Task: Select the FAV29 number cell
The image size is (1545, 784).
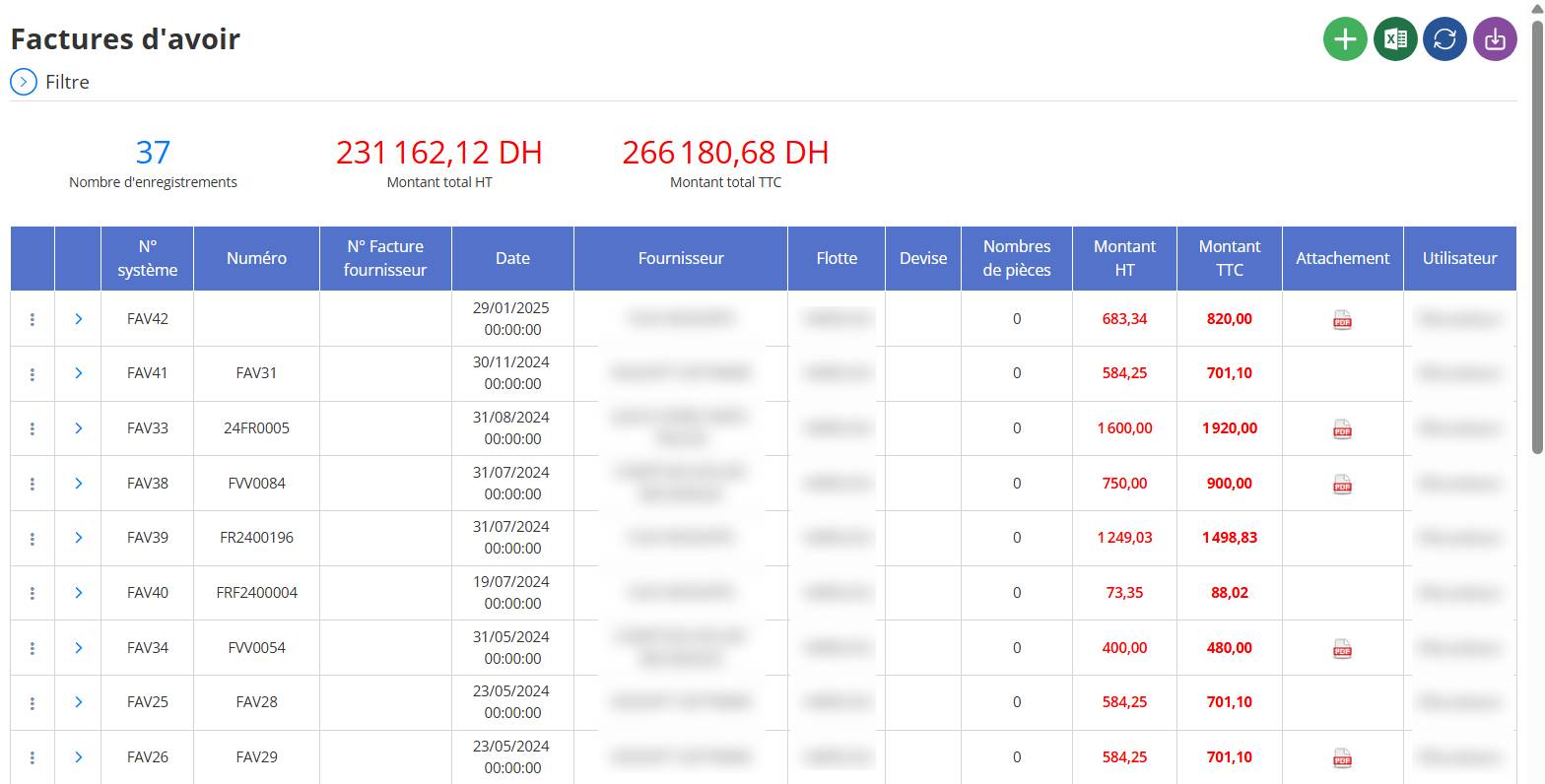Action: point(256,757)
